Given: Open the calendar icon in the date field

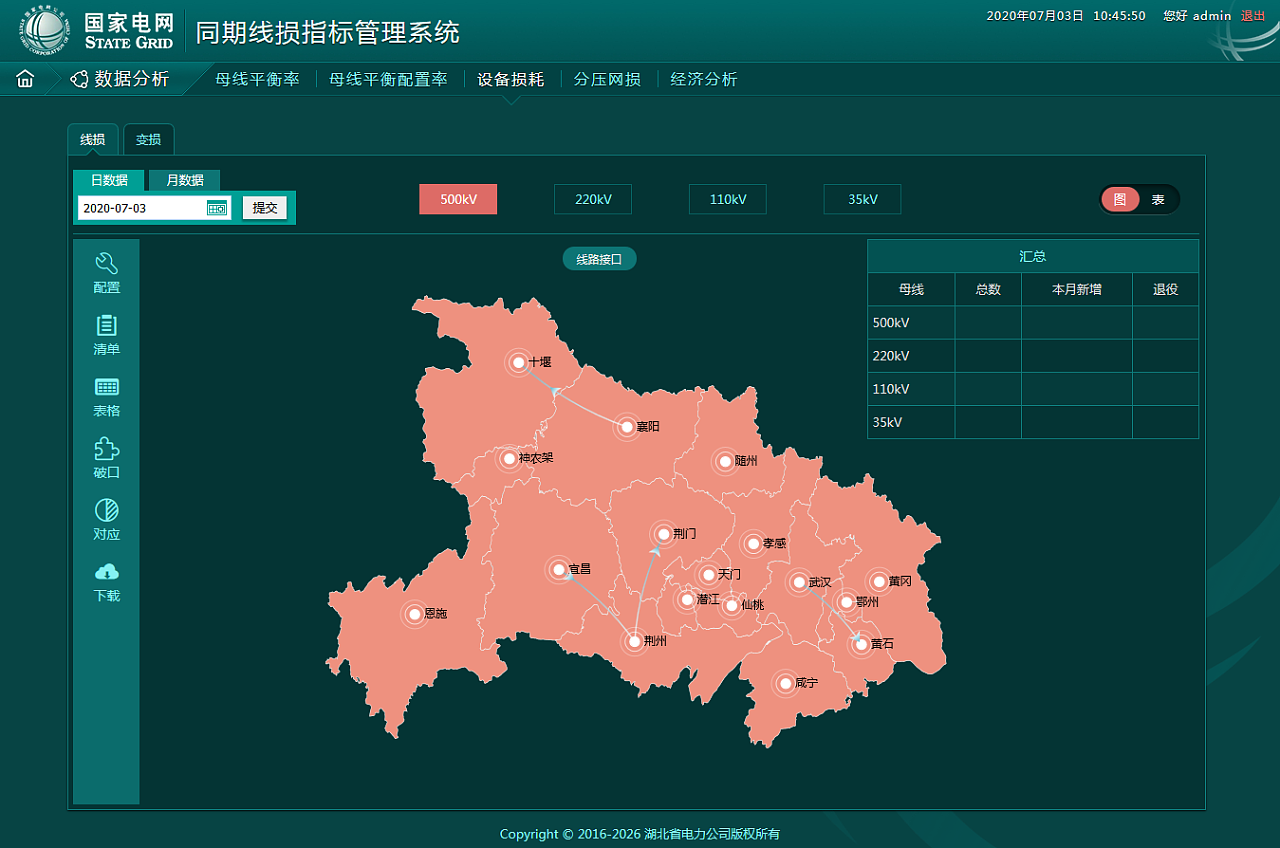Looking at the screenshot, I should tap(216, 207).
